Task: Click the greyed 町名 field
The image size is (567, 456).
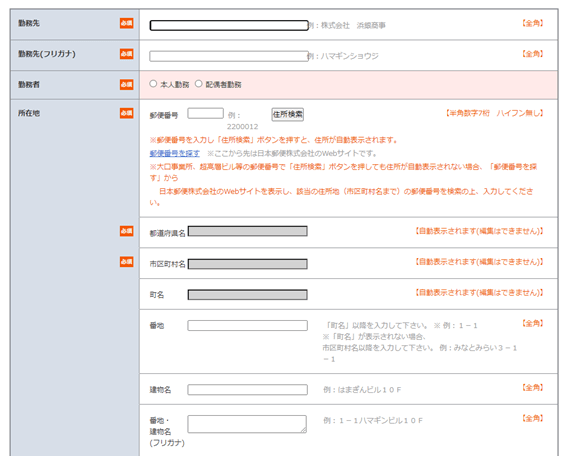Action: [248, 295]
